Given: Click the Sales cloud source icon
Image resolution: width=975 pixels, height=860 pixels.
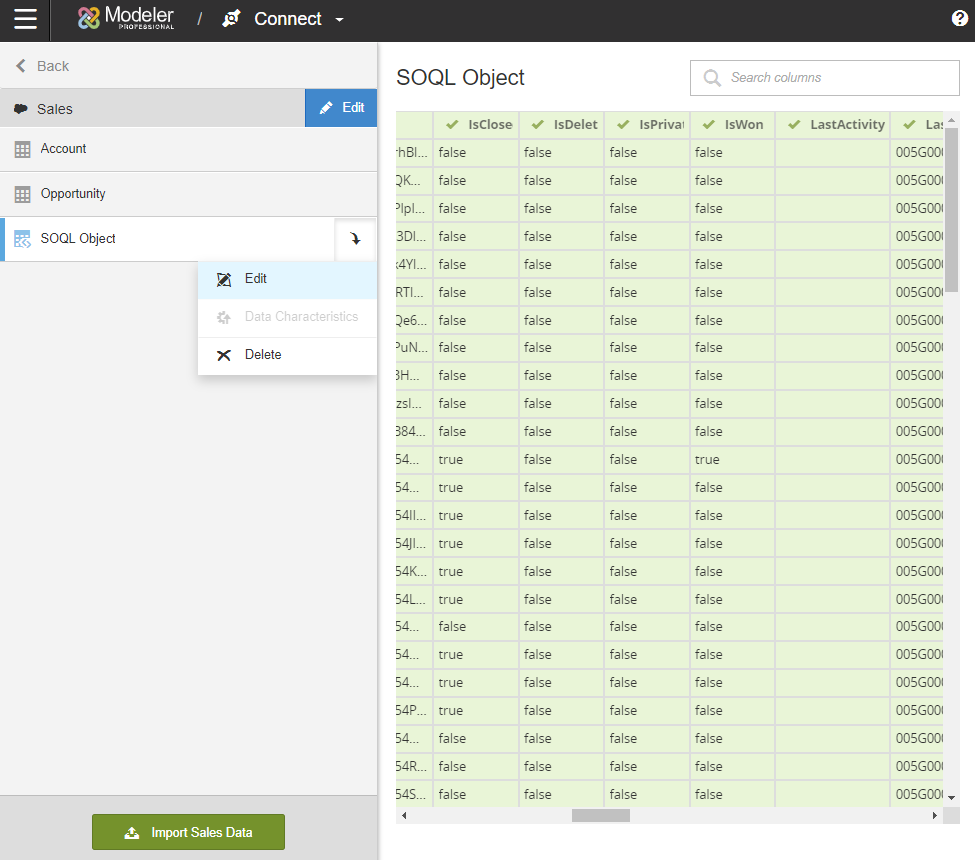Looking at the screenshot, I should pos(21,109).
